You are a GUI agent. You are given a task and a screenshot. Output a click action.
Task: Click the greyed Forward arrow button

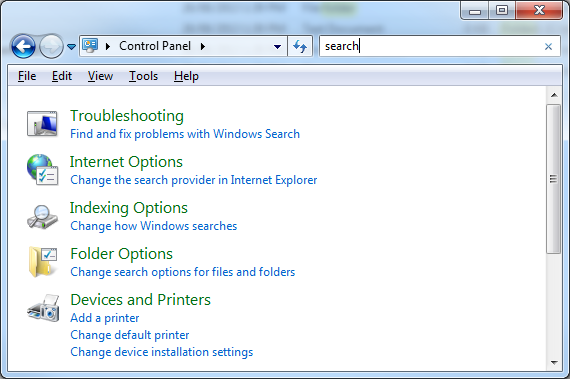click(x=51, y=47)
